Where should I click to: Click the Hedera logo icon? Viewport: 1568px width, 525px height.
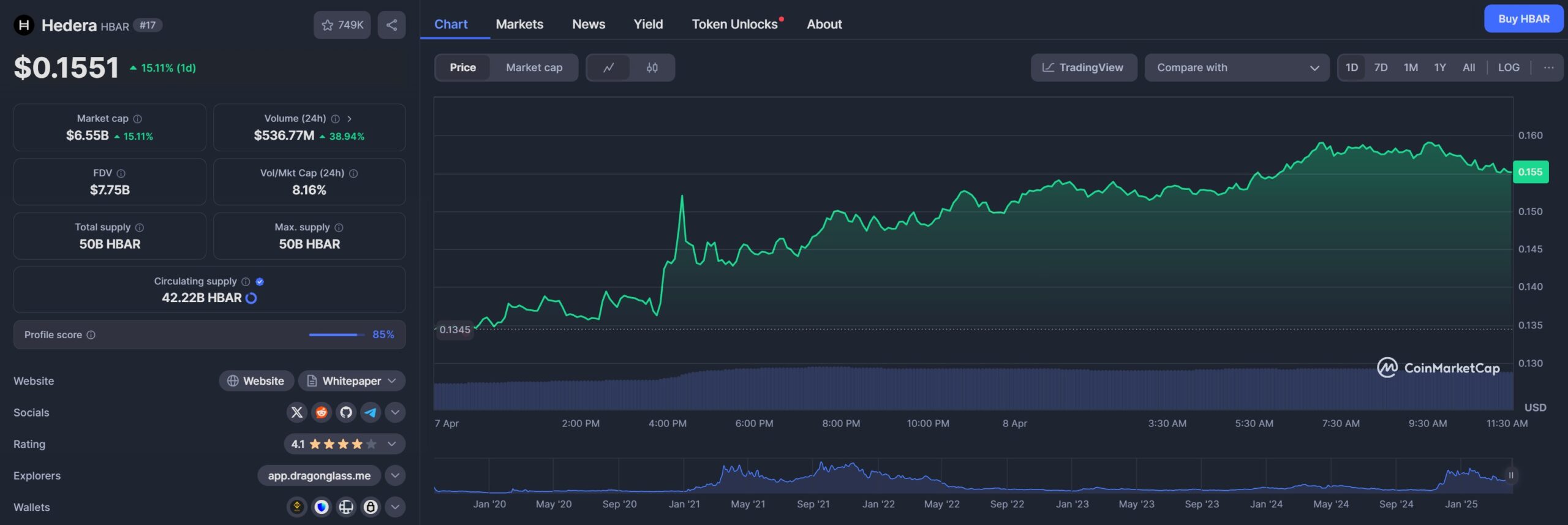pyautogui.click(x=23, y=25)
